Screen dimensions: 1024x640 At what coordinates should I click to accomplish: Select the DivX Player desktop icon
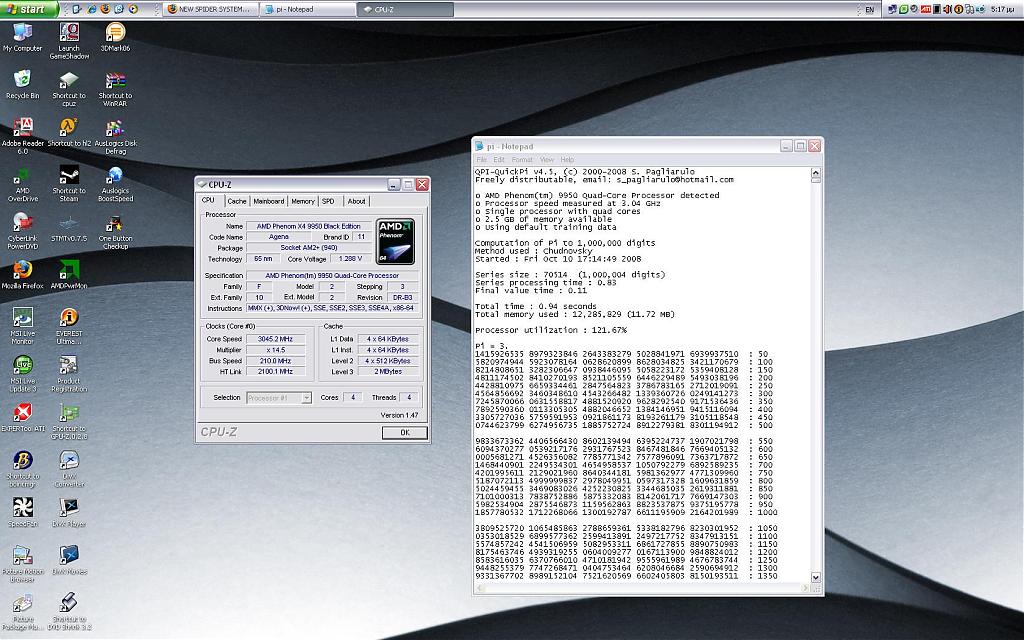tap(69, 513)
